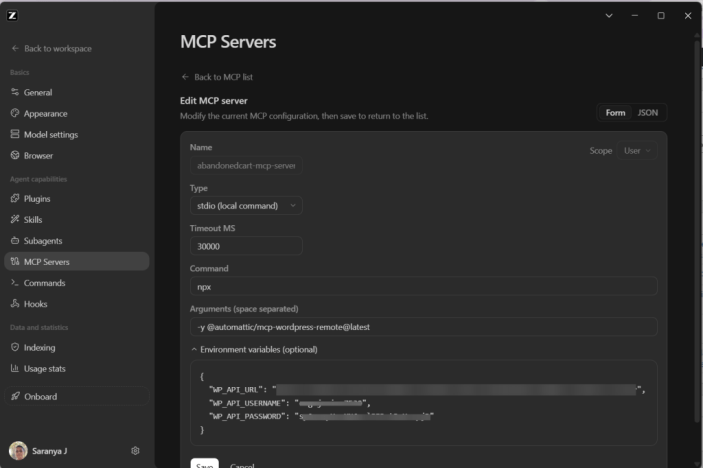Click the Browser globe icon
Screen dimensions: 703x468
[15, 155]
